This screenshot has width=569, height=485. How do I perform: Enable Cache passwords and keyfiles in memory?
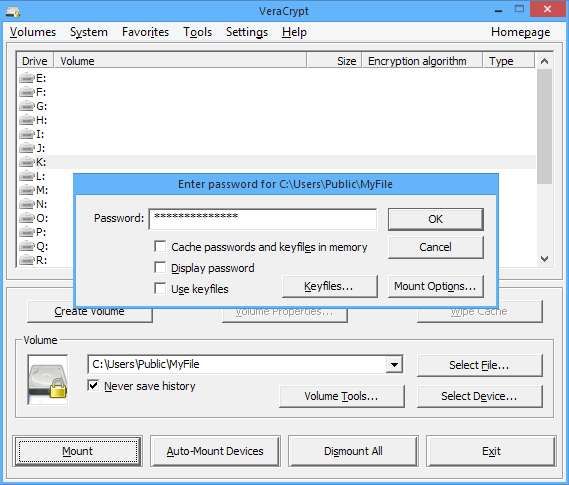160,246
